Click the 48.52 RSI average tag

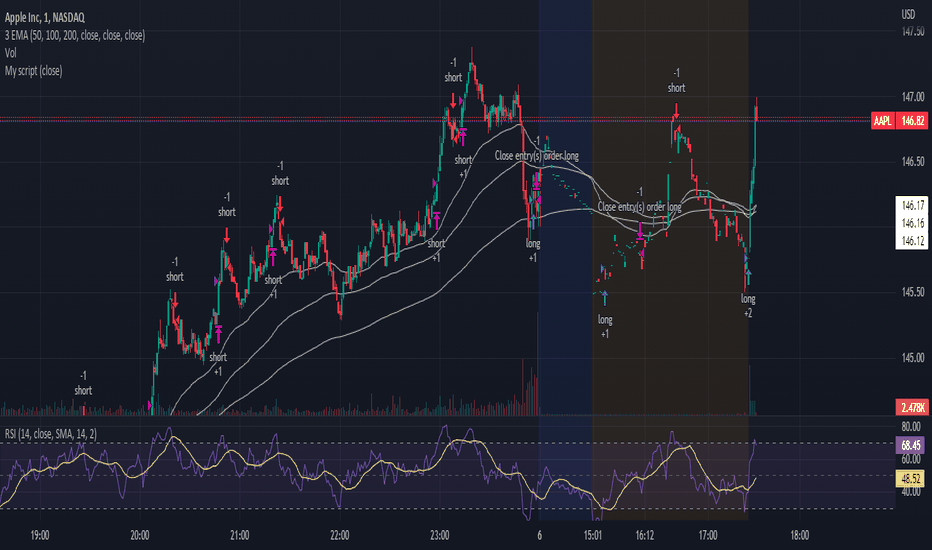911,479
